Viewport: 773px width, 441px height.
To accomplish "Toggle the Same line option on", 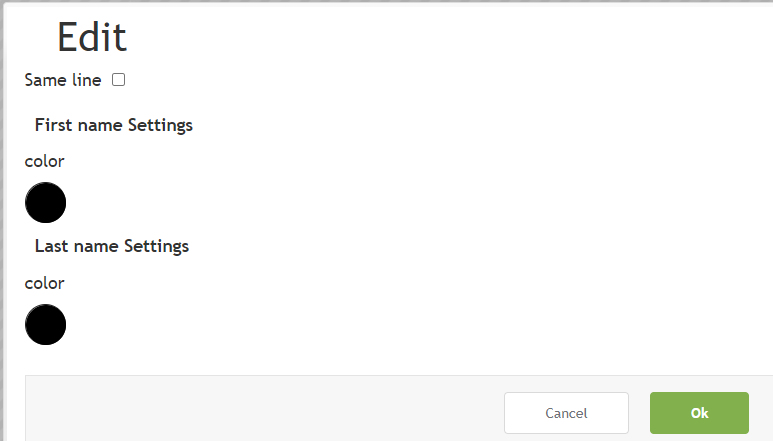I will [x=118, y=80].
